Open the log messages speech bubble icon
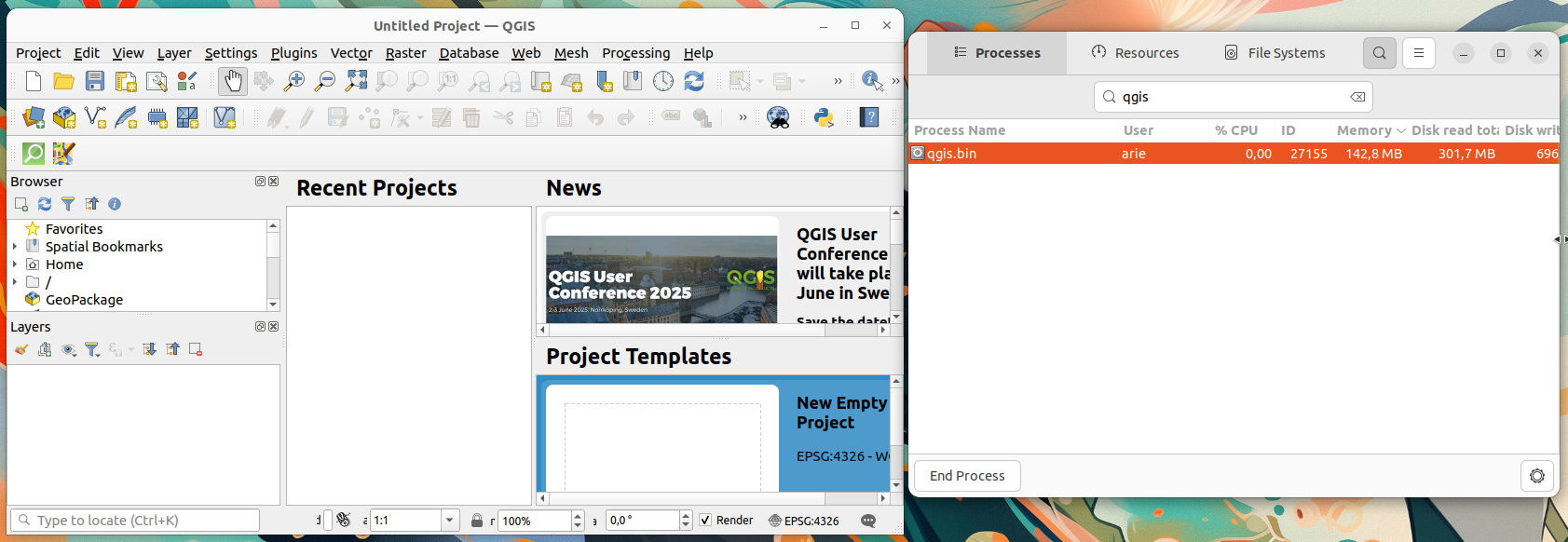This screenshot has height=542, width=1568. (x=868, y=521)
